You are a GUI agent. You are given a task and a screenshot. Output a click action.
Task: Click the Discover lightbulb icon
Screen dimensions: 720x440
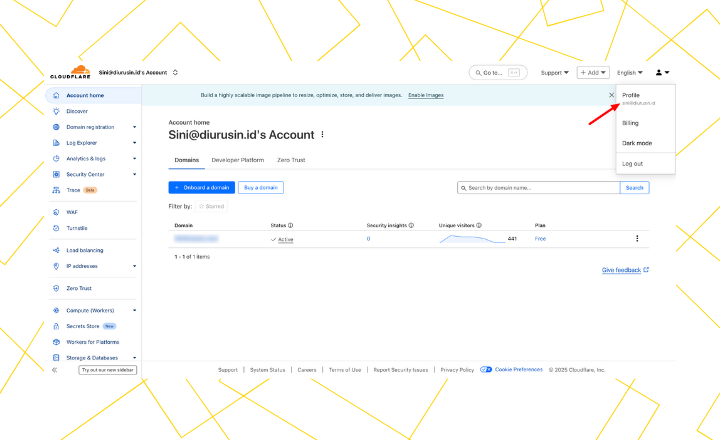coord(56,111)
